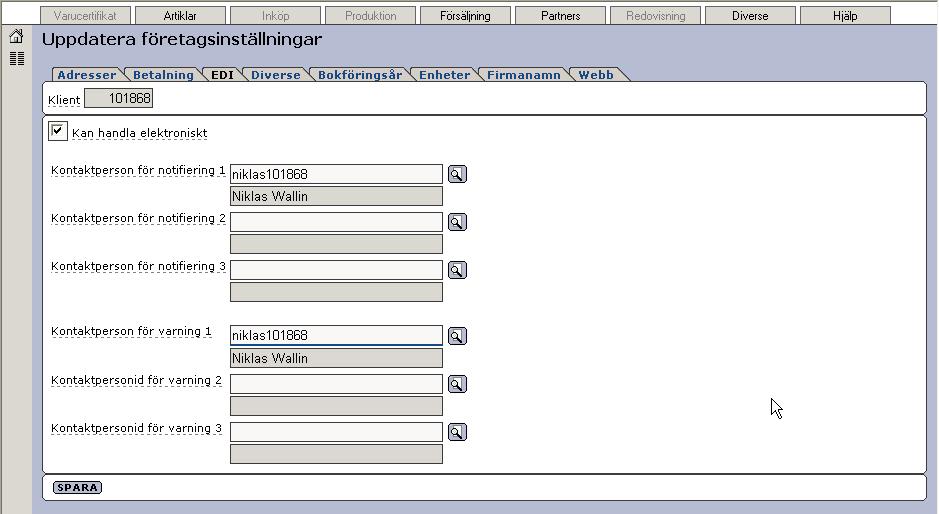Switch to the Bokföringsår tab
The image size is (939, 514).
point(359,75)
